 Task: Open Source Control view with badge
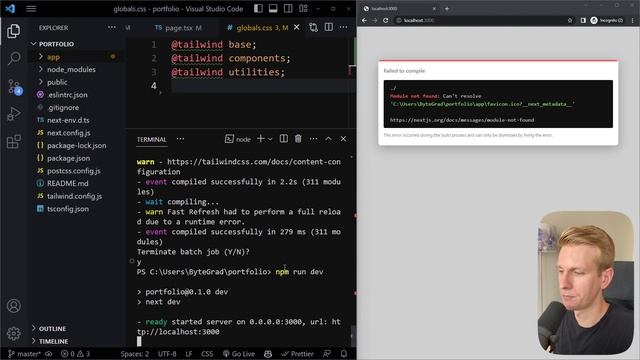click(14, 87)
